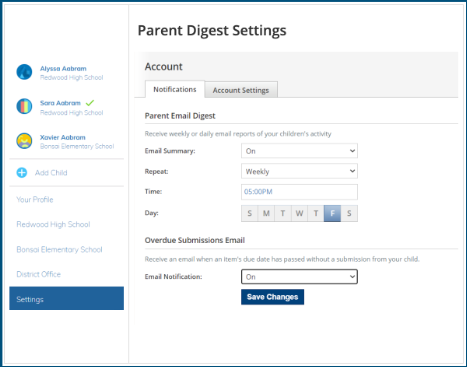Select the Settings sidebar item
This screenshot has height=367, width=467.
[x=67, y=298]
